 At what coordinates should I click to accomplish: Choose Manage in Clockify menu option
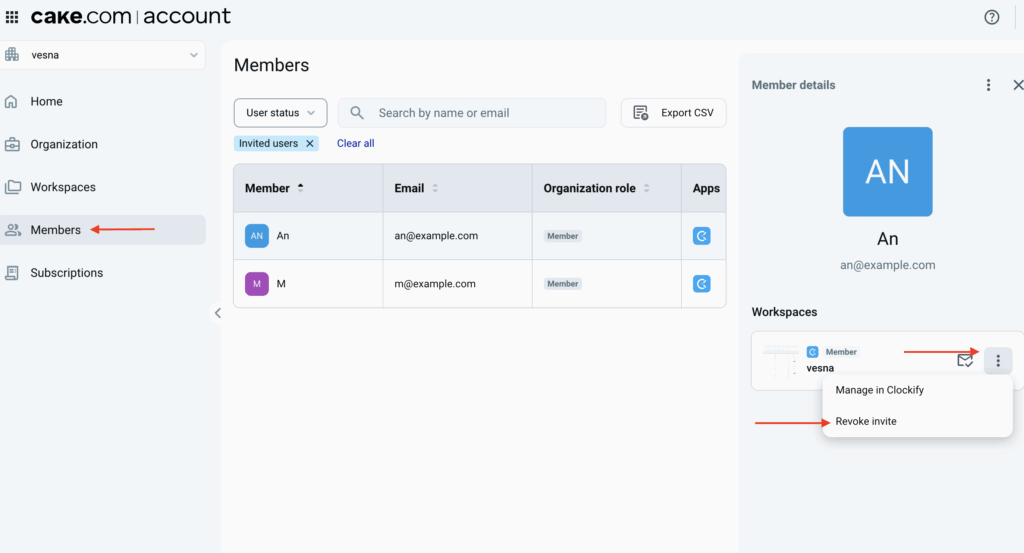pos(879,390)
